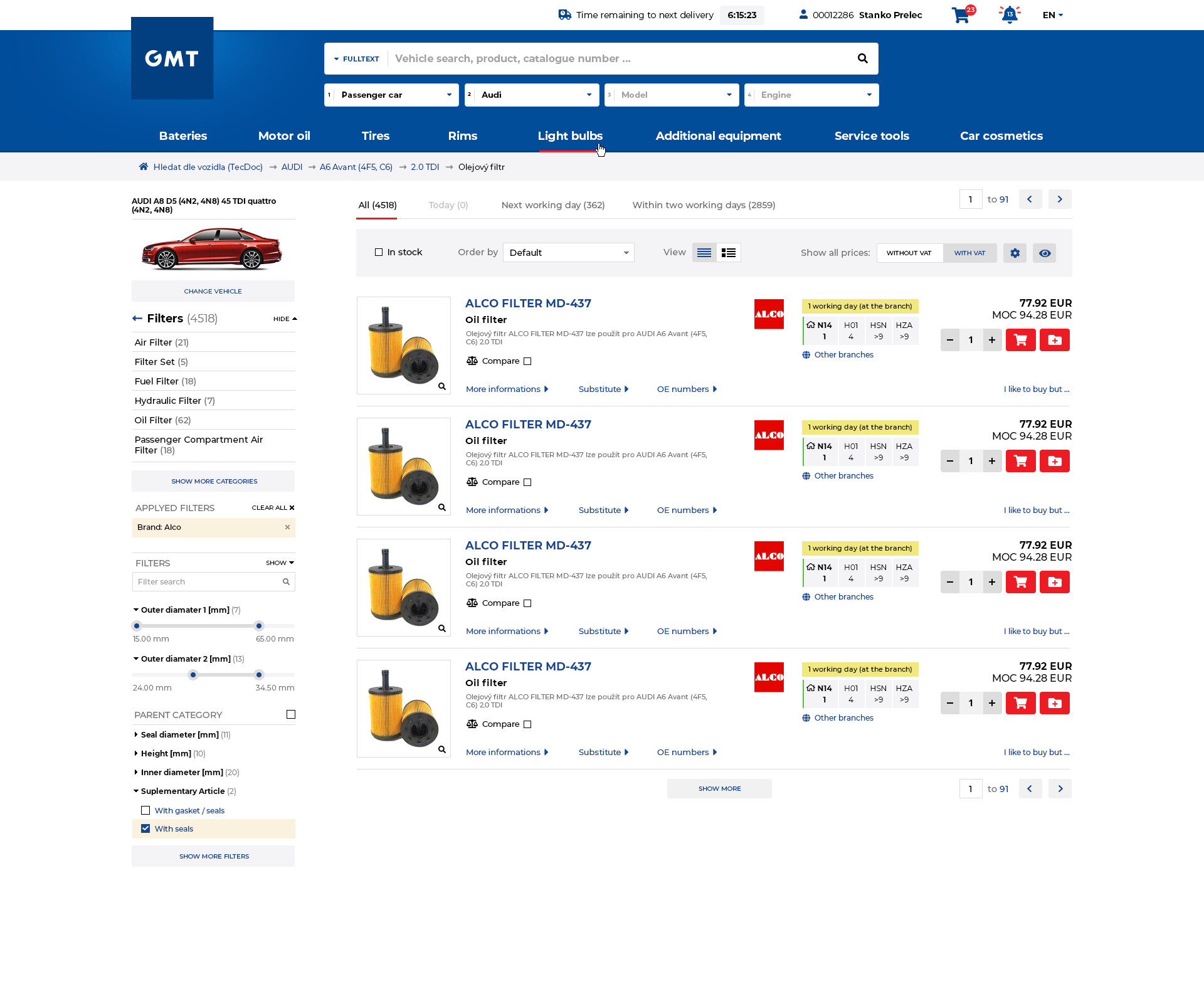This screenshot has height=984, width=1204.
Task: Uncheck the With seals filter
Action: point(145,828)
